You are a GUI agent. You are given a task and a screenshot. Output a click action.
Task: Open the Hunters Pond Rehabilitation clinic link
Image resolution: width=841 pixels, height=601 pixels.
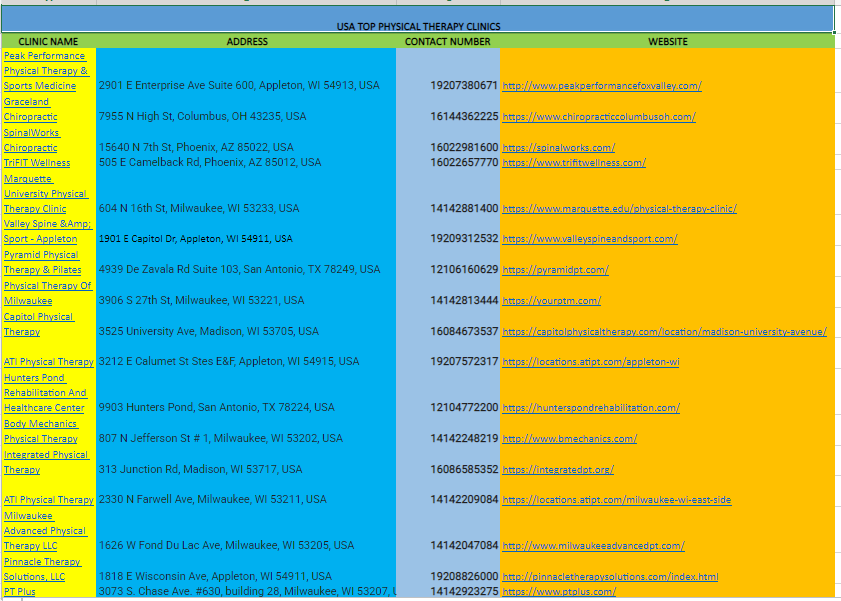45,393
